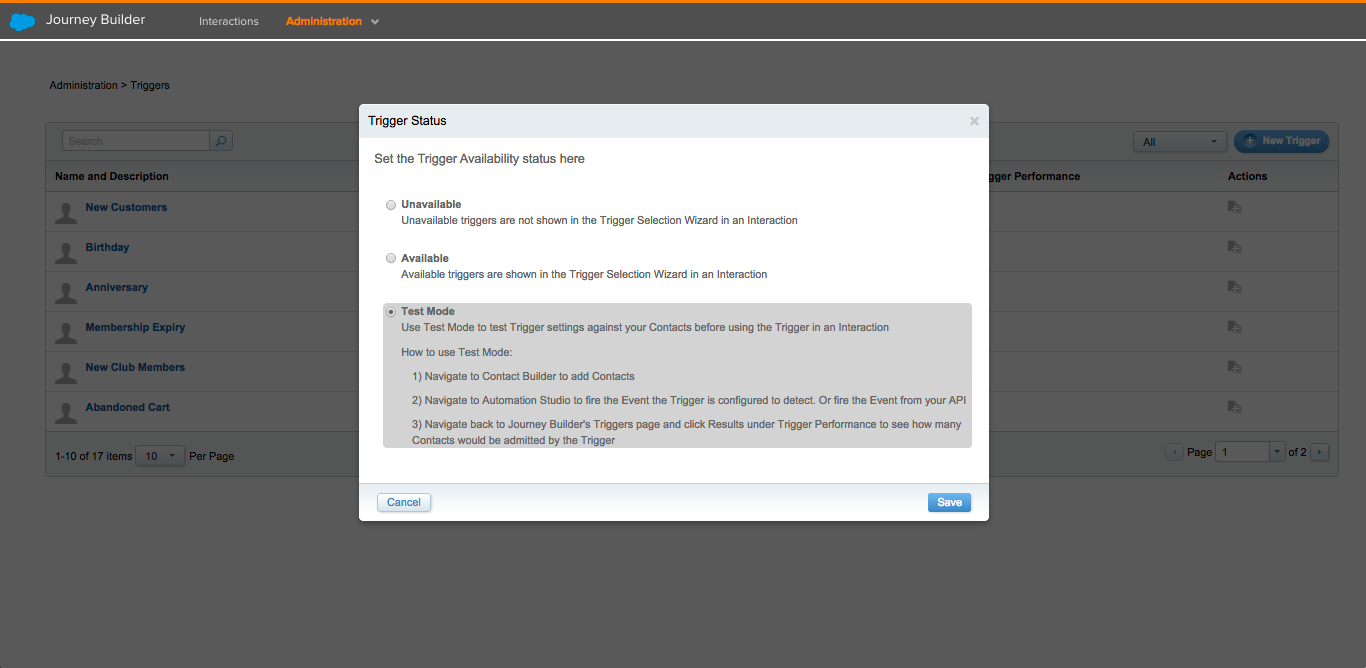1366x668 pixels.
Task: Click the Save button
Action: 949,502
